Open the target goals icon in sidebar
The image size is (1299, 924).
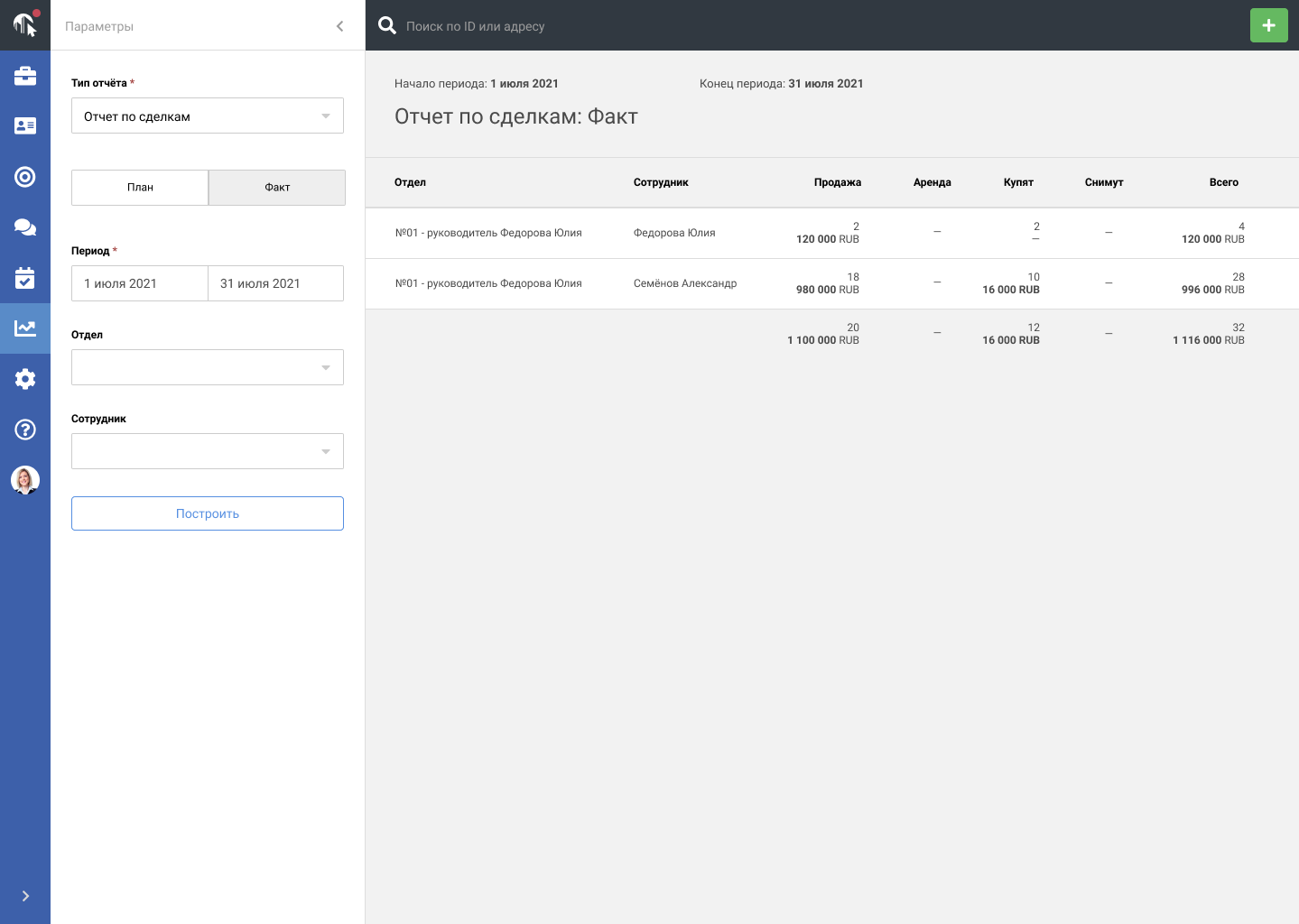[x=25, y=177]
